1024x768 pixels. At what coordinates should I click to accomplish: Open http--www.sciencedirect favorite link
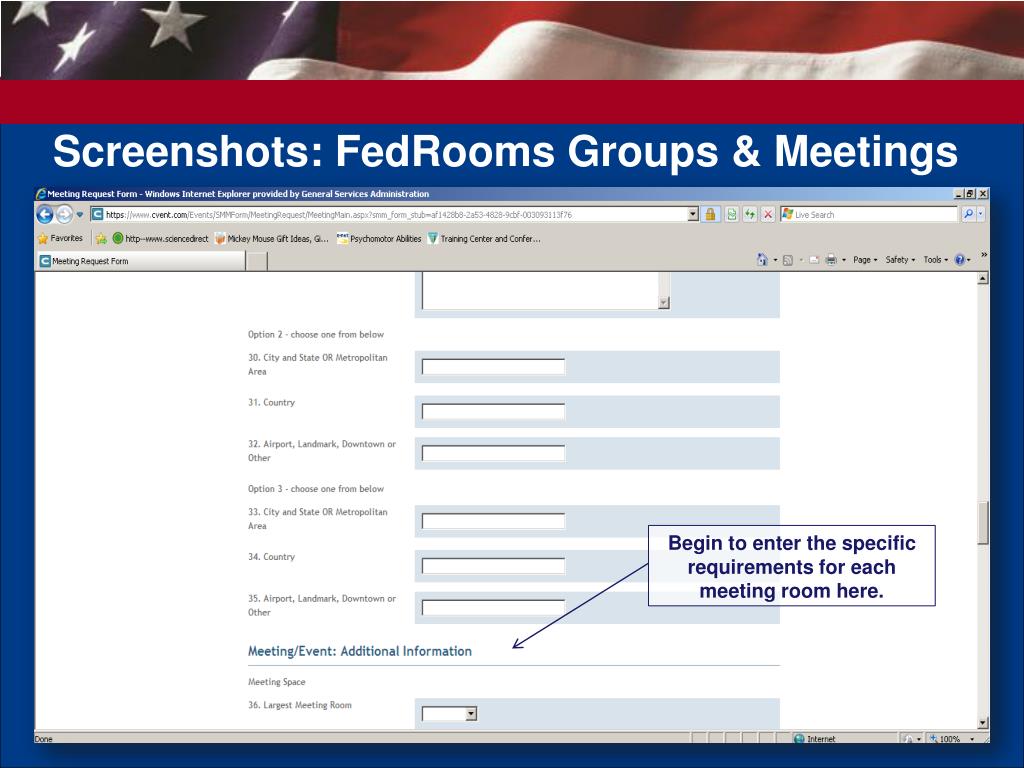tap(161, 238)
